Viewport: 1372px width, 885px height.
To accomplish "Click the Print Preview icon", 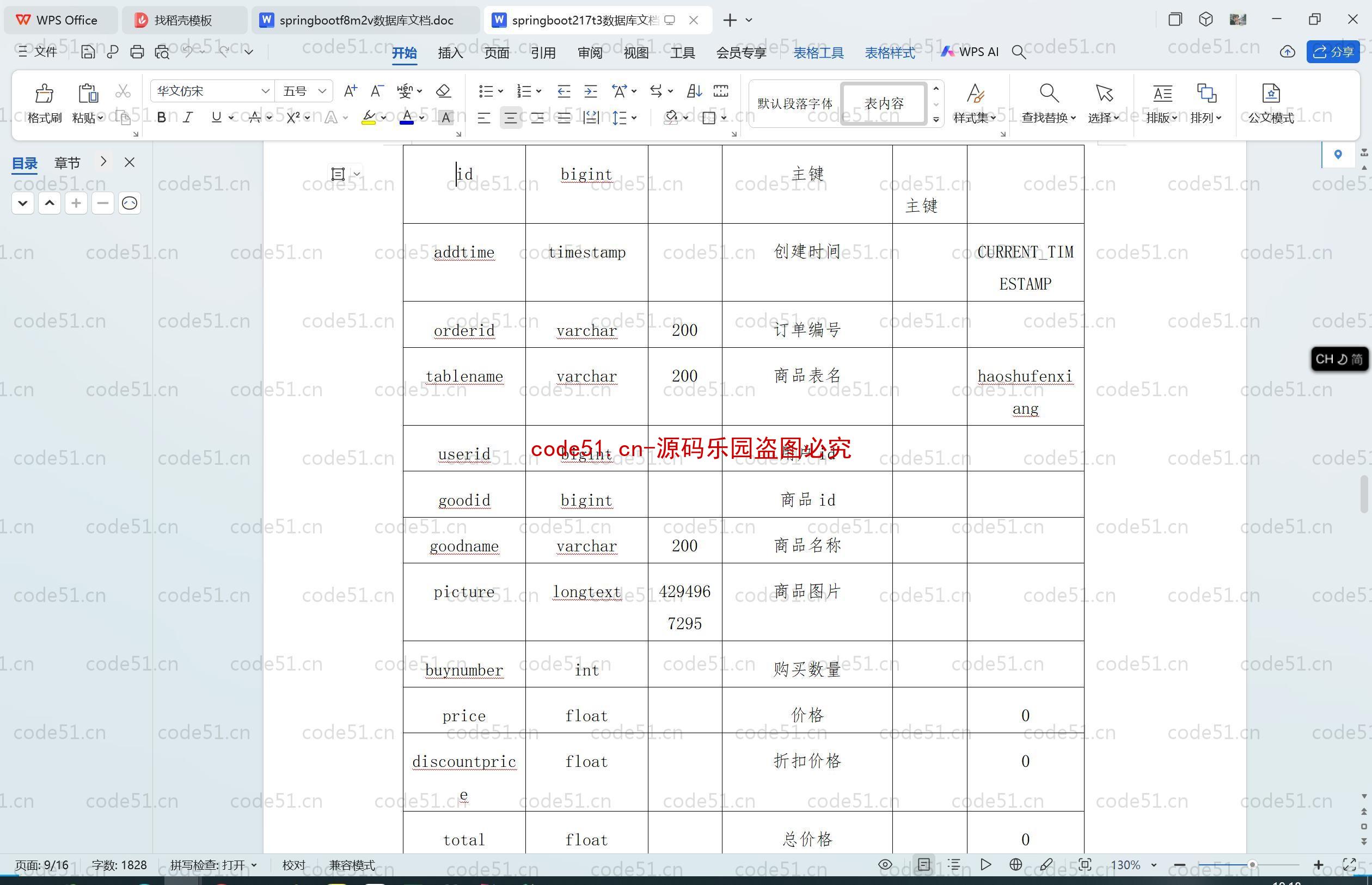I will point(162,52).
